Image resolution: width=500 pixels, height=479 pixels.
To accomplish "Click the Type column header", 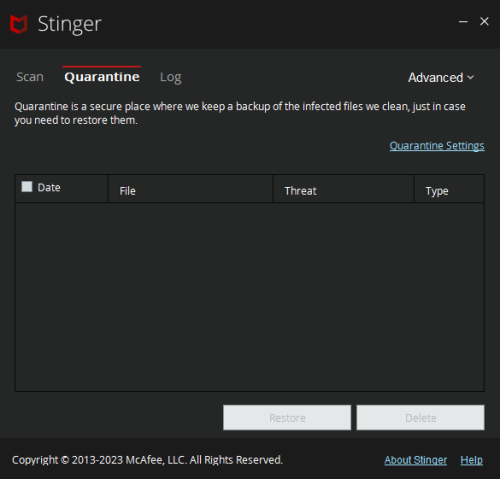I will [449, 189].
